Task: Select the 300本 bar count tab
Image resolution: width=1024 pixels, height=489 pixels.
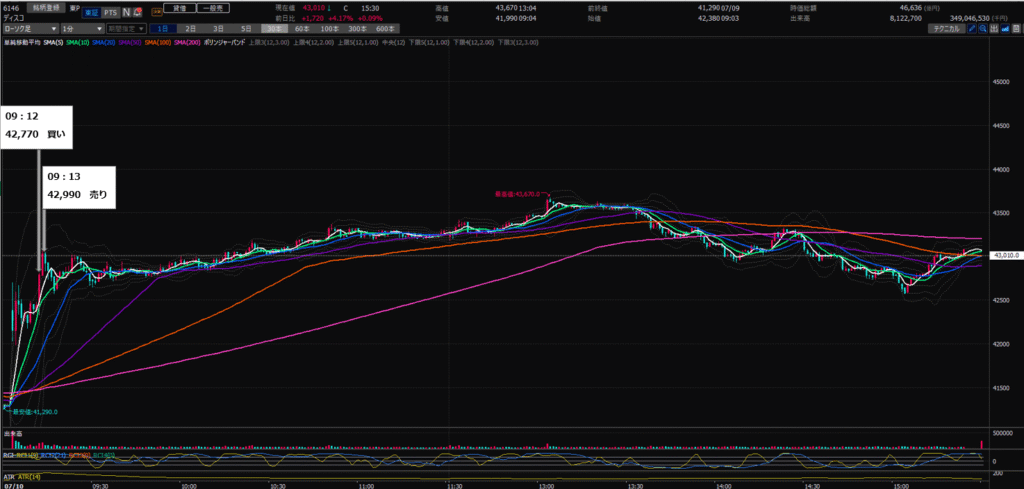Action: point(357,29)
